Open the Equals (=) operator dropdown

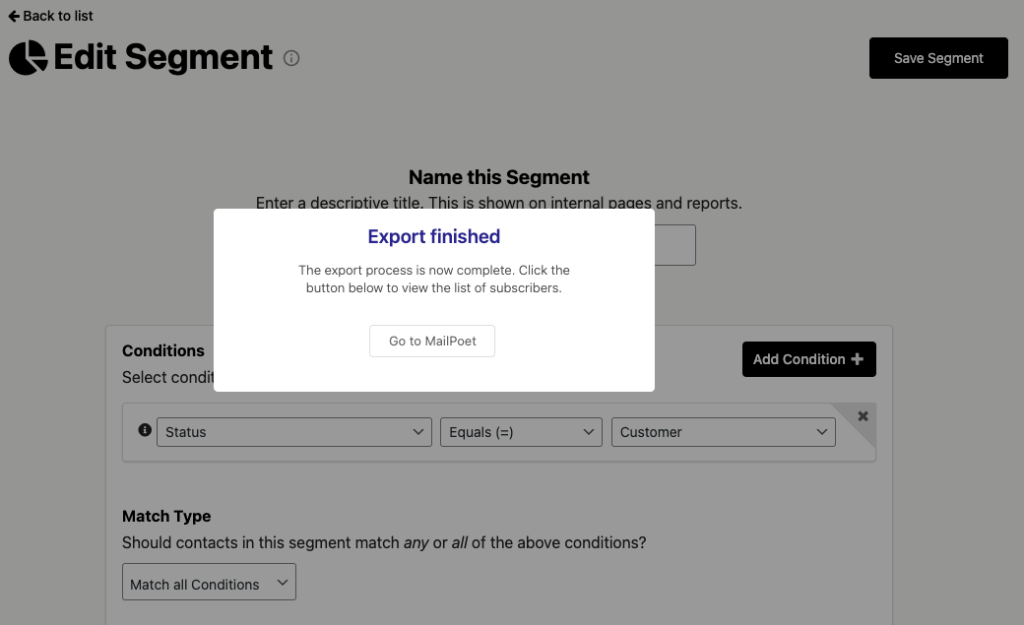point(521,432)
